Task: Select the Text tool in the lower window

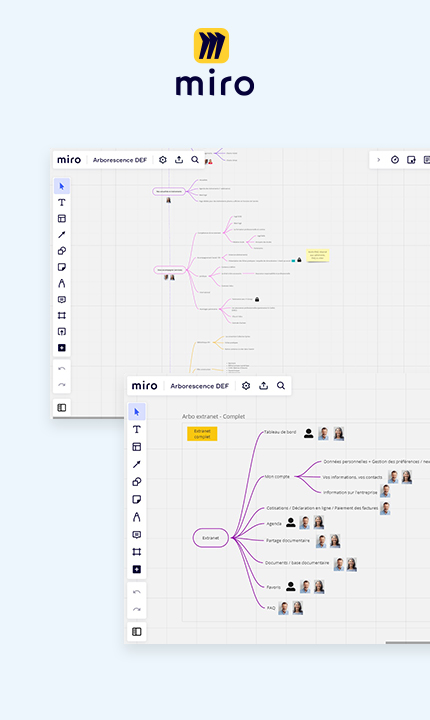Action: 136,429
